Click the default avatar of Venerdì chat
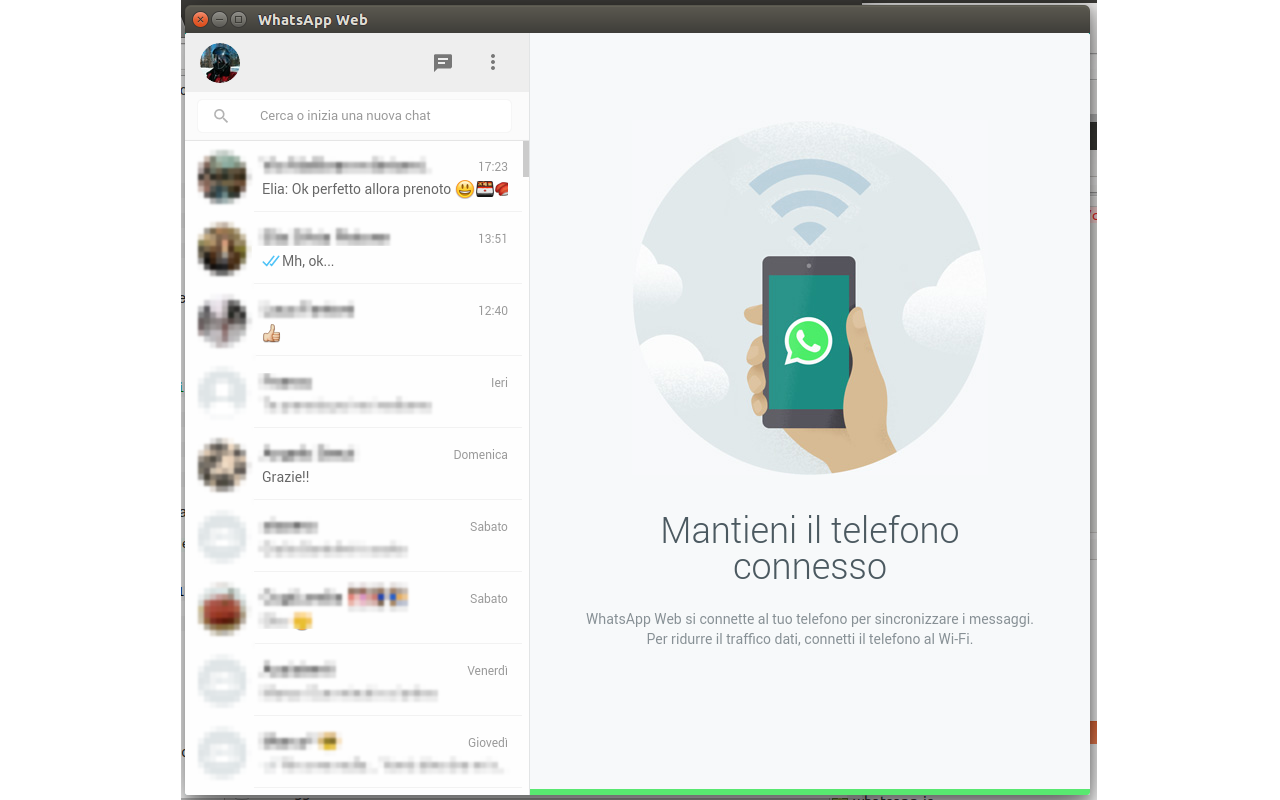 (222, 681)
